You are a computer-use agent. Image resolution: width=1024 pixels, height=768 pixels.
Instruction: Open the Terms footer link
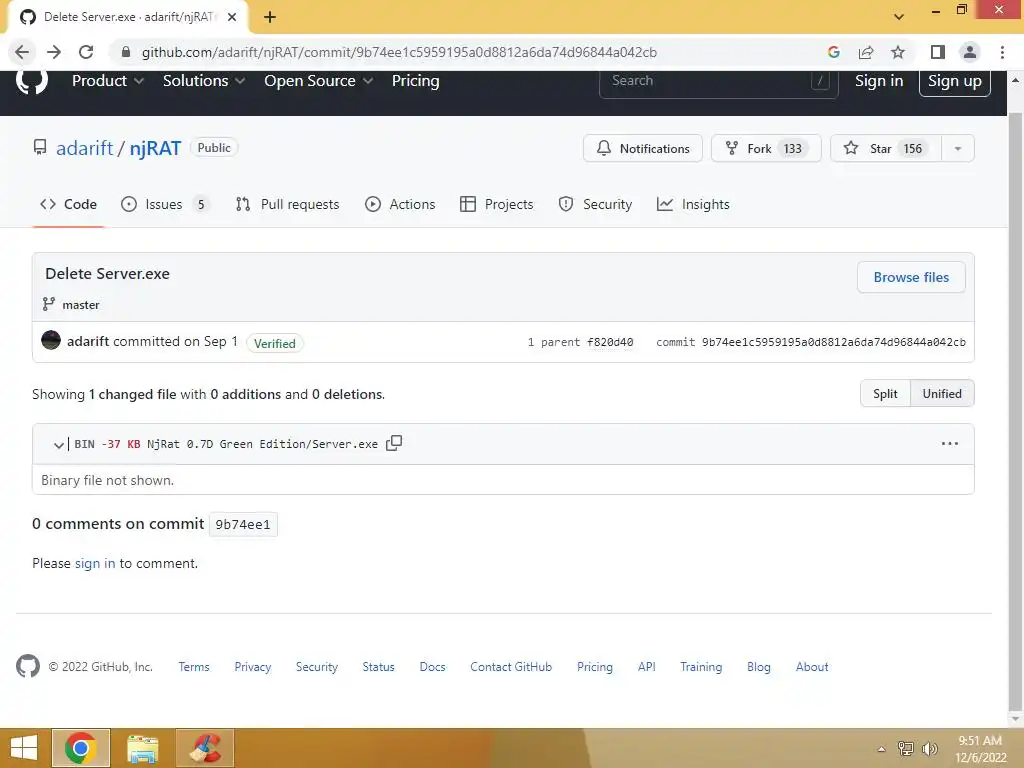coord(194,667)
